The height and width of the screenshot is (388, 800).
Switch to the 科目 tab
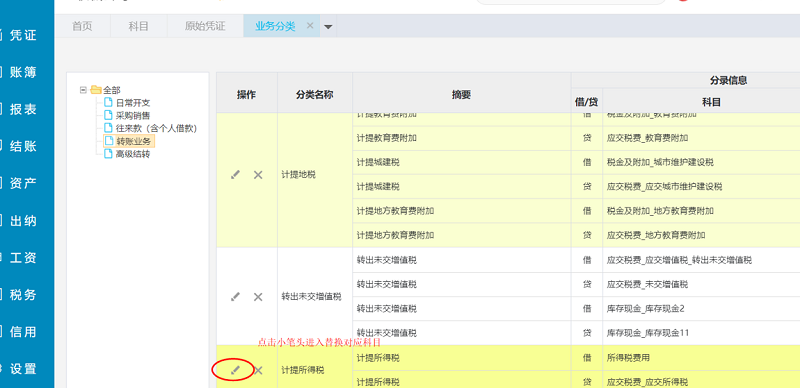tap(138, 26)
